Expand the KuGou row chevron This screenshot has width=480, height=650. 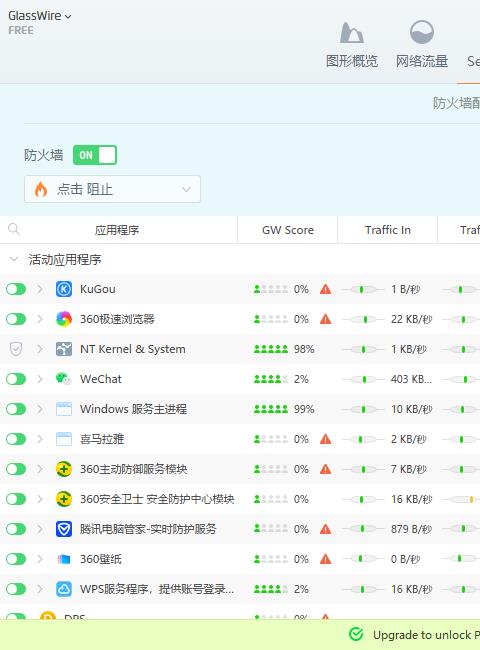[x=40, y=289]
